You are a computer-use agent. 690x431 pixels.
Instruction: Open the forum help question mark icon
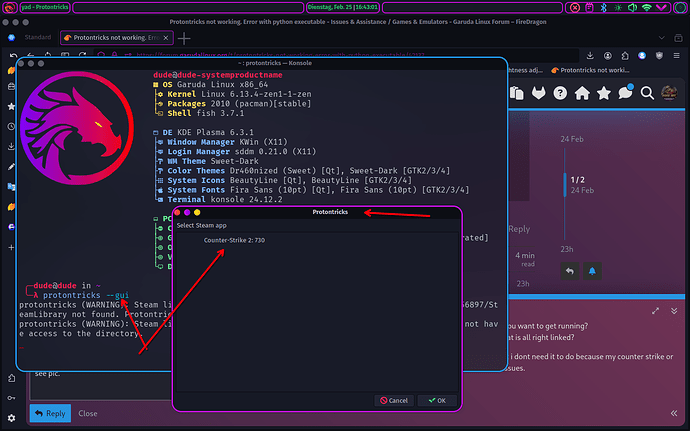pos(560,93)
